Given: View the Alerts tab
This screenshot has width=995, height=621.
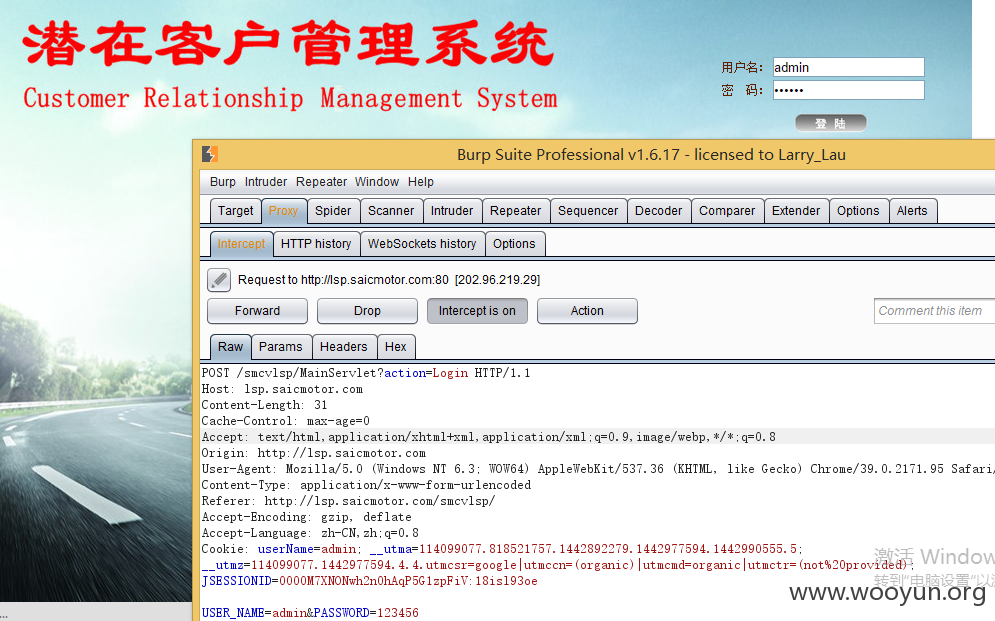Looking at the screenshot, I should pyautogui.click(x=912, y=211).
